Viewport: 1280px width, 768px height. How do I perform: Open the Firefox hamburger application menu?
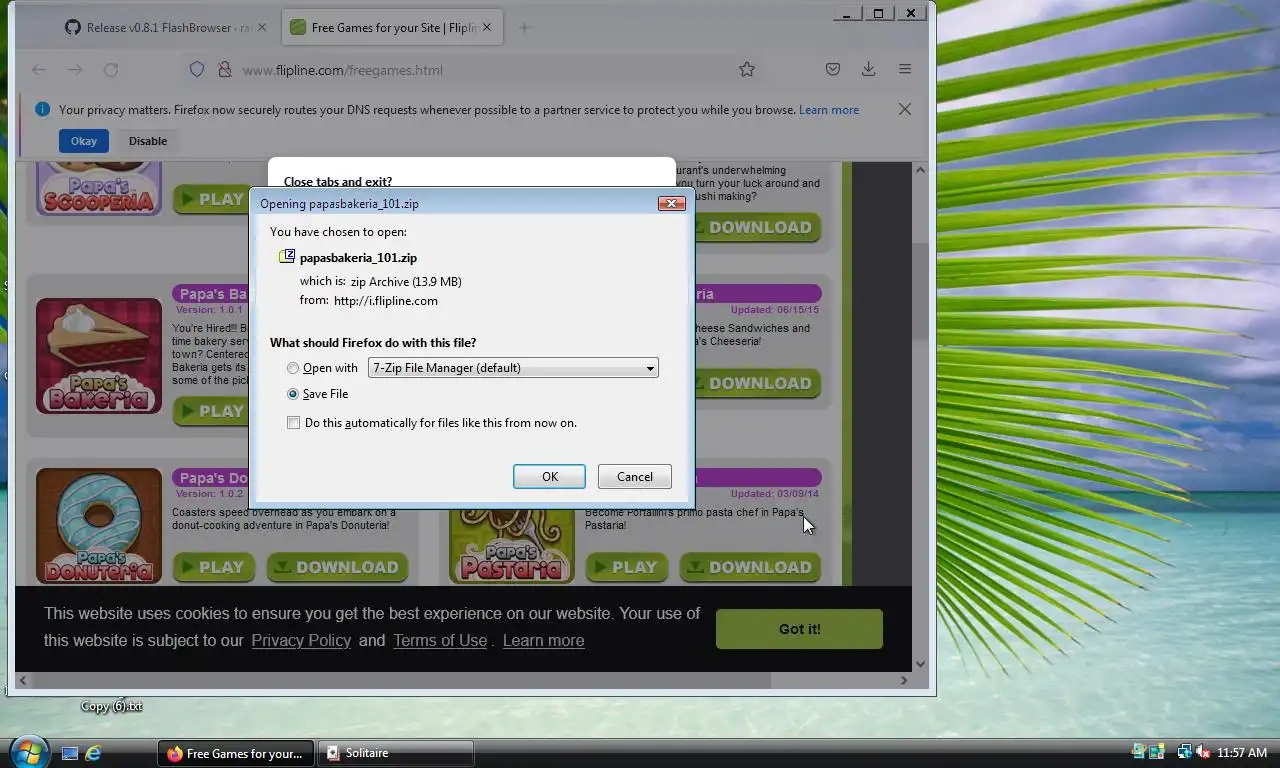[x=905, y=70]
